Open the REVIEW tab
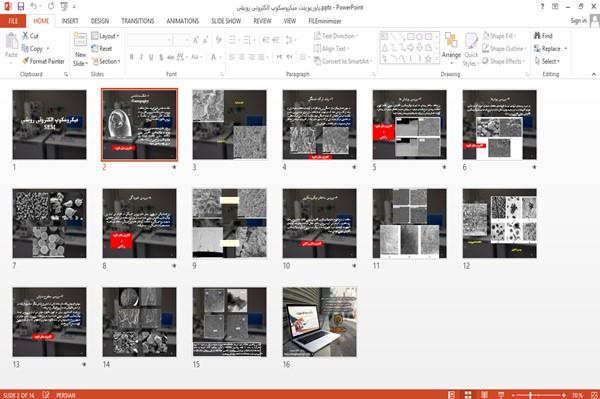 coord(262,21)
